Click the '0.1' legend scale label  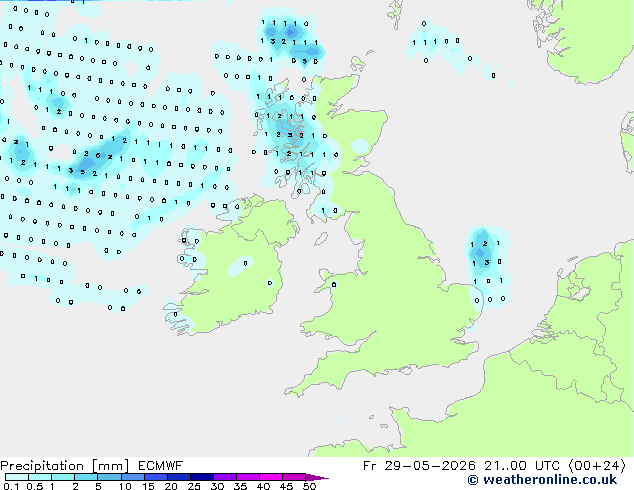click(x=11, y=486)
